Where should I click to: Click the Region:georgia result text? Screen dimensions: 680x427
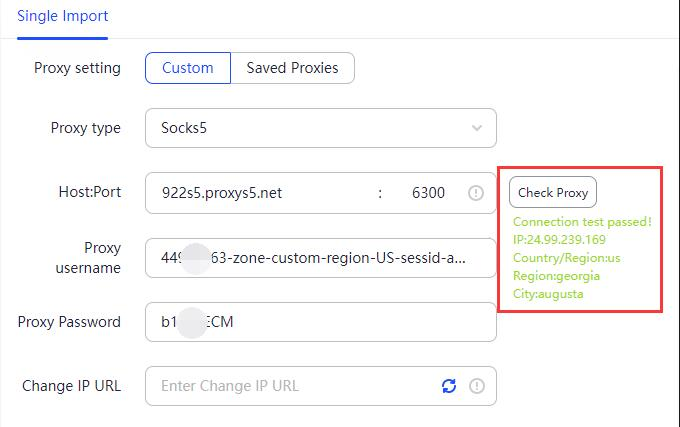556,276
